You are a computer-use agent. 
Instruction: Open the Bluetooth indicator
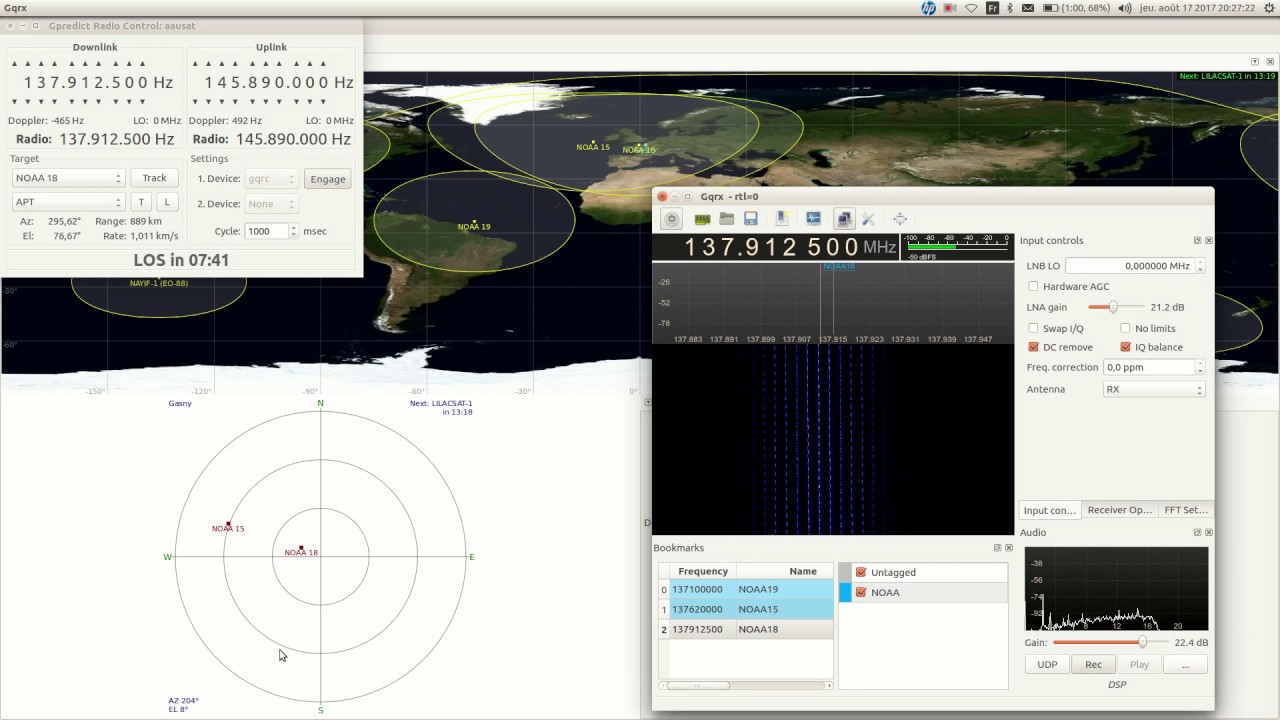(x=1010, y=8)
